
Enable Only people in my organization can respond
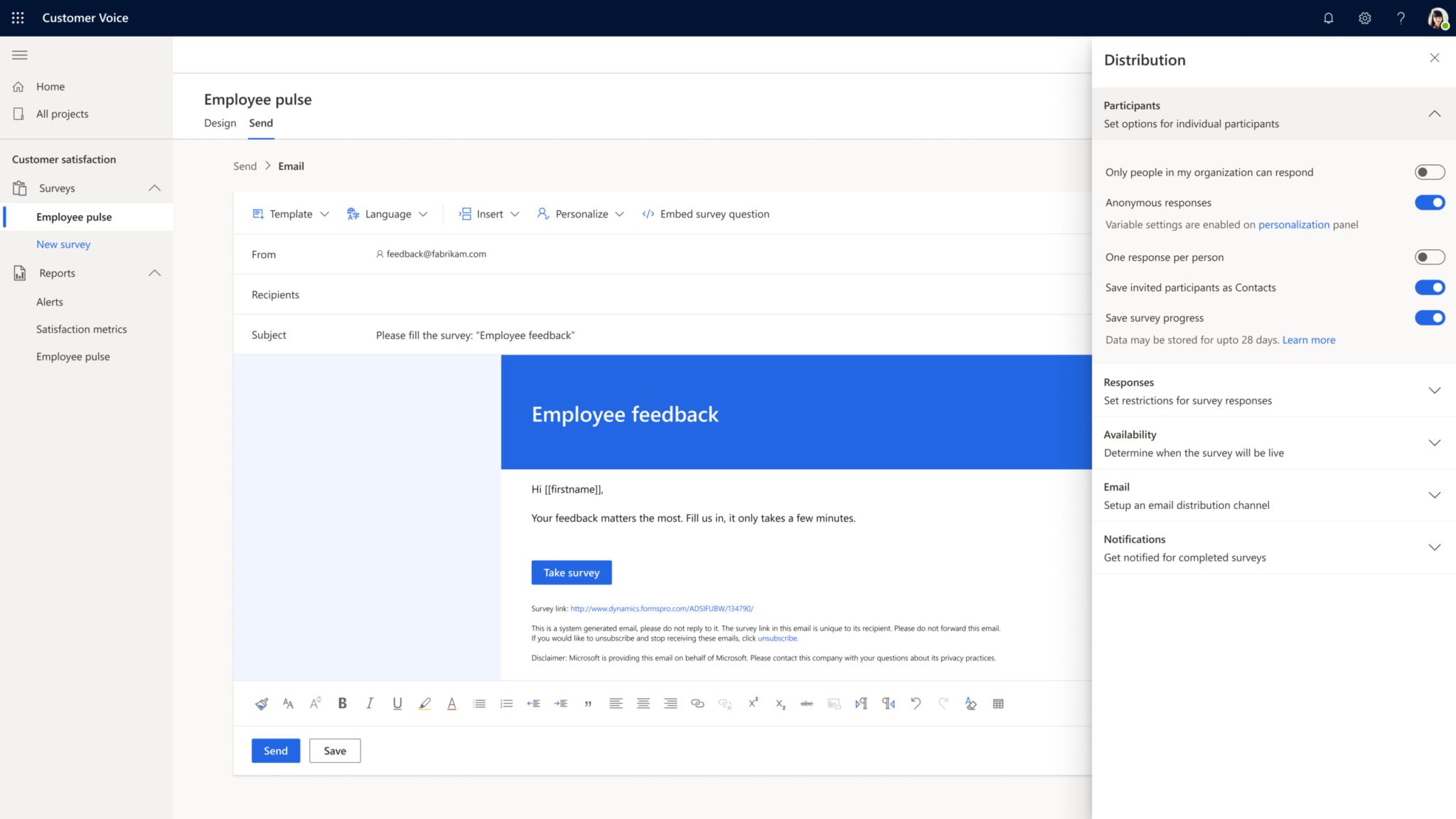tap(1430, 172)
